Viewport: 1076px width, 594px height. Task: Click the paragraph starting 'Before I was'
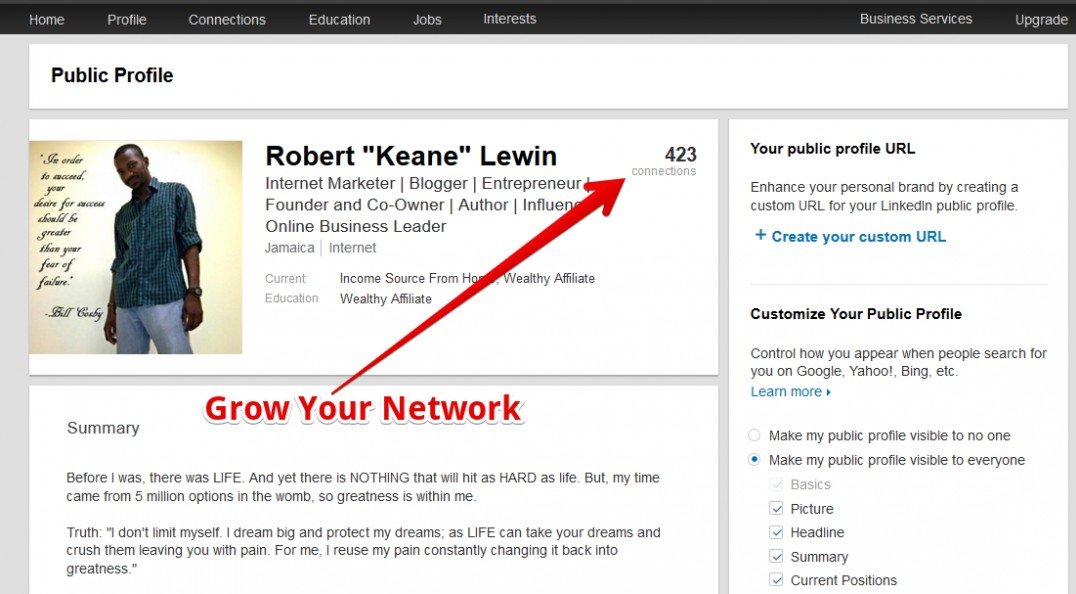[x=363, y=487]
